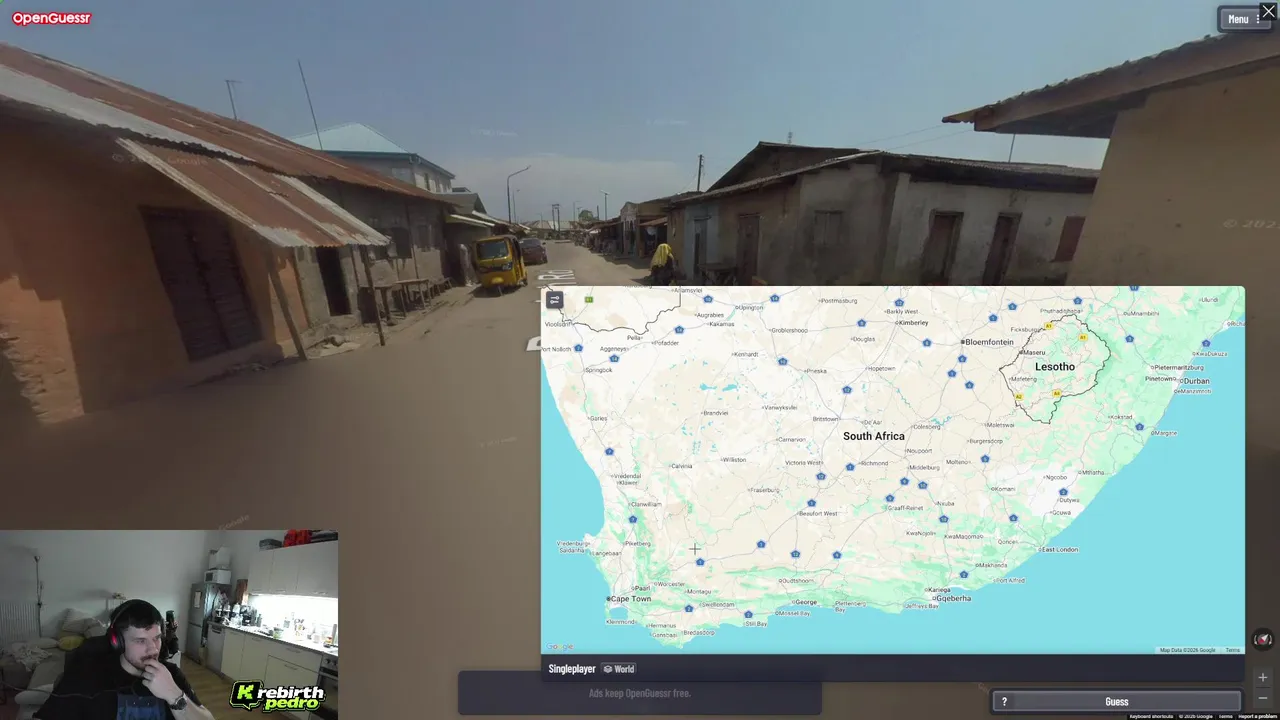The width and height of the screenshot is (1280, 720).
Task: Open map Terms link
Action: point(1232,650)
